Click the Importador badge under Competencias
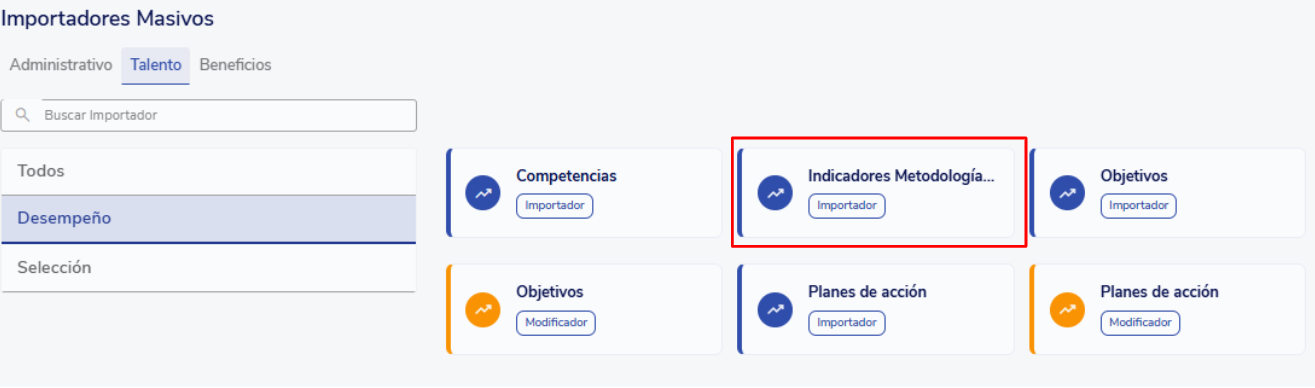Image resolution: width=1315 pixels, height=388 pixels. [x=555, y=206]
